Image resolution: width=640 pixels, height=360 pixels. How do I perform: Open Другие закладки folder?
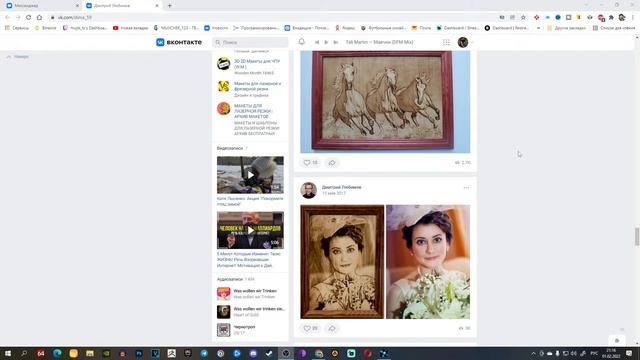click(x=567, y=28)
